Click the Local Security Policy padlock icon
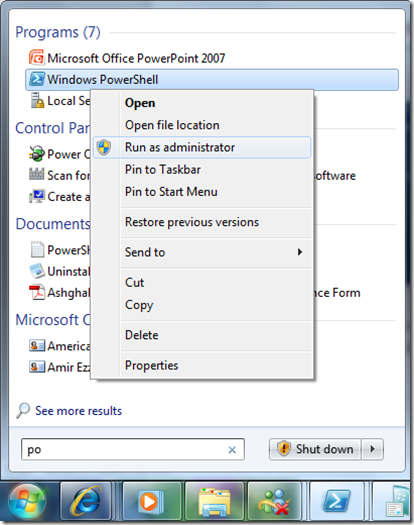Viewport: 414px width, 525px height. (37, 100)
